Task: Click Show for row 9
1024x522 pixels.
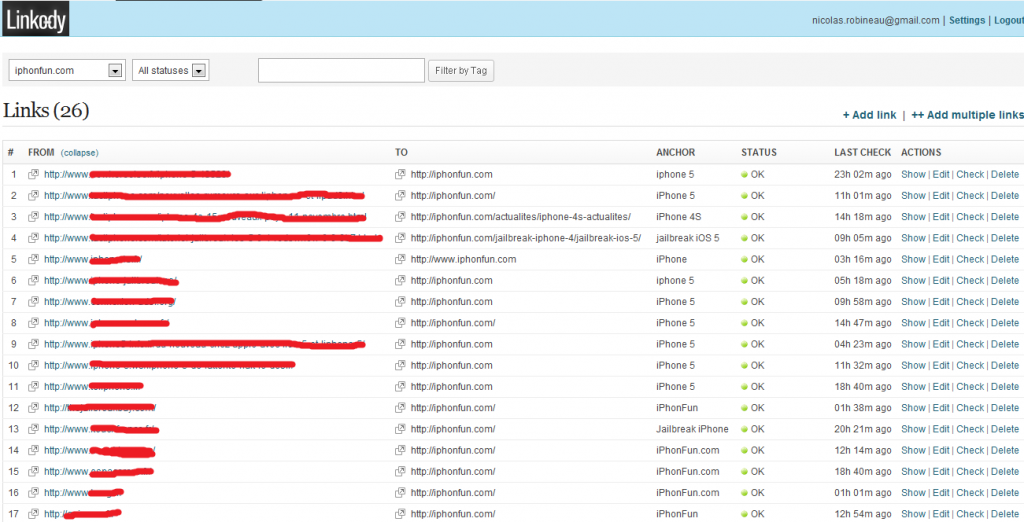Action: 913,344
